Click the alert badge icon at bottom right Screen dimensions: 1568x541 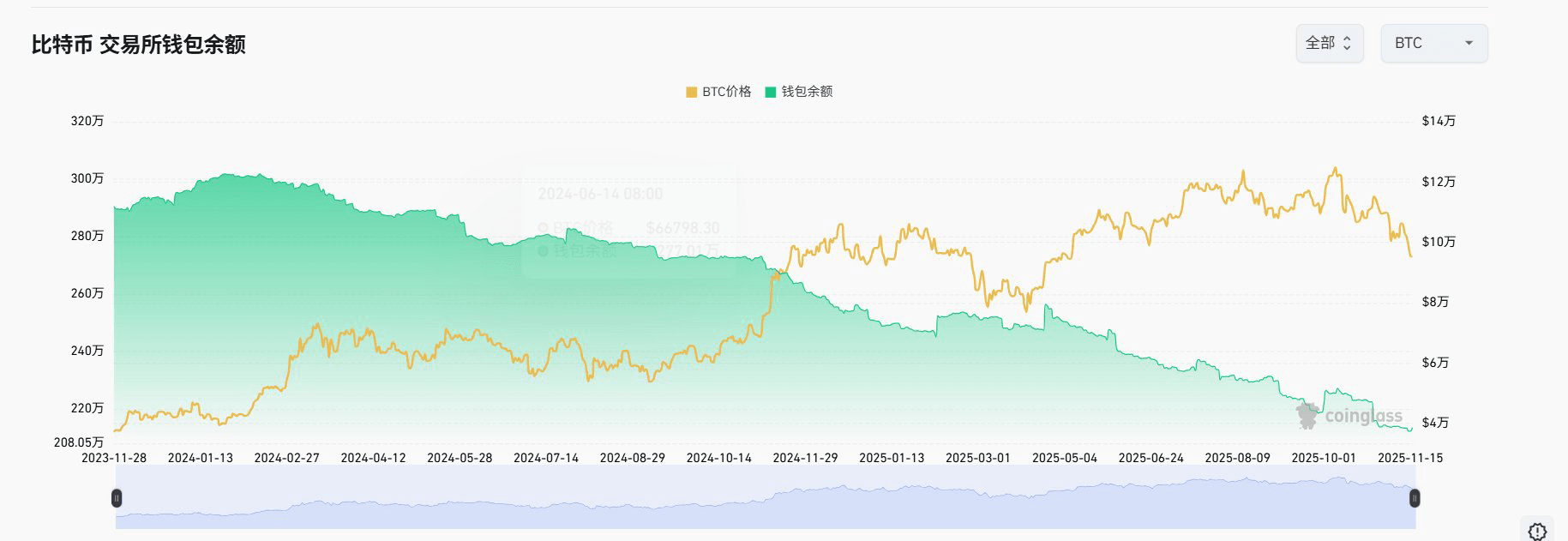(x=1537, y=531)
